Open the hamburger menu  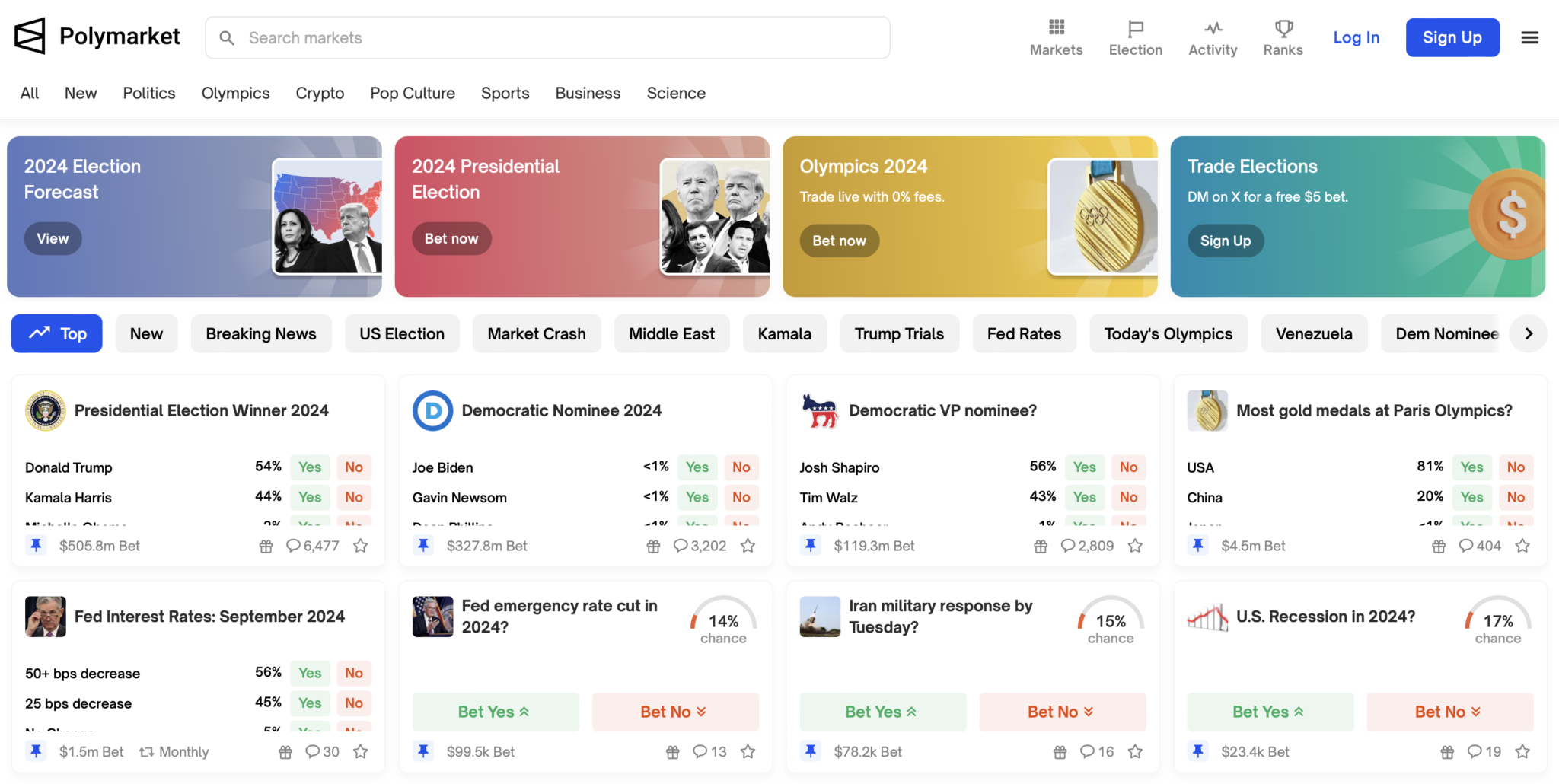tap(1530, 37)
